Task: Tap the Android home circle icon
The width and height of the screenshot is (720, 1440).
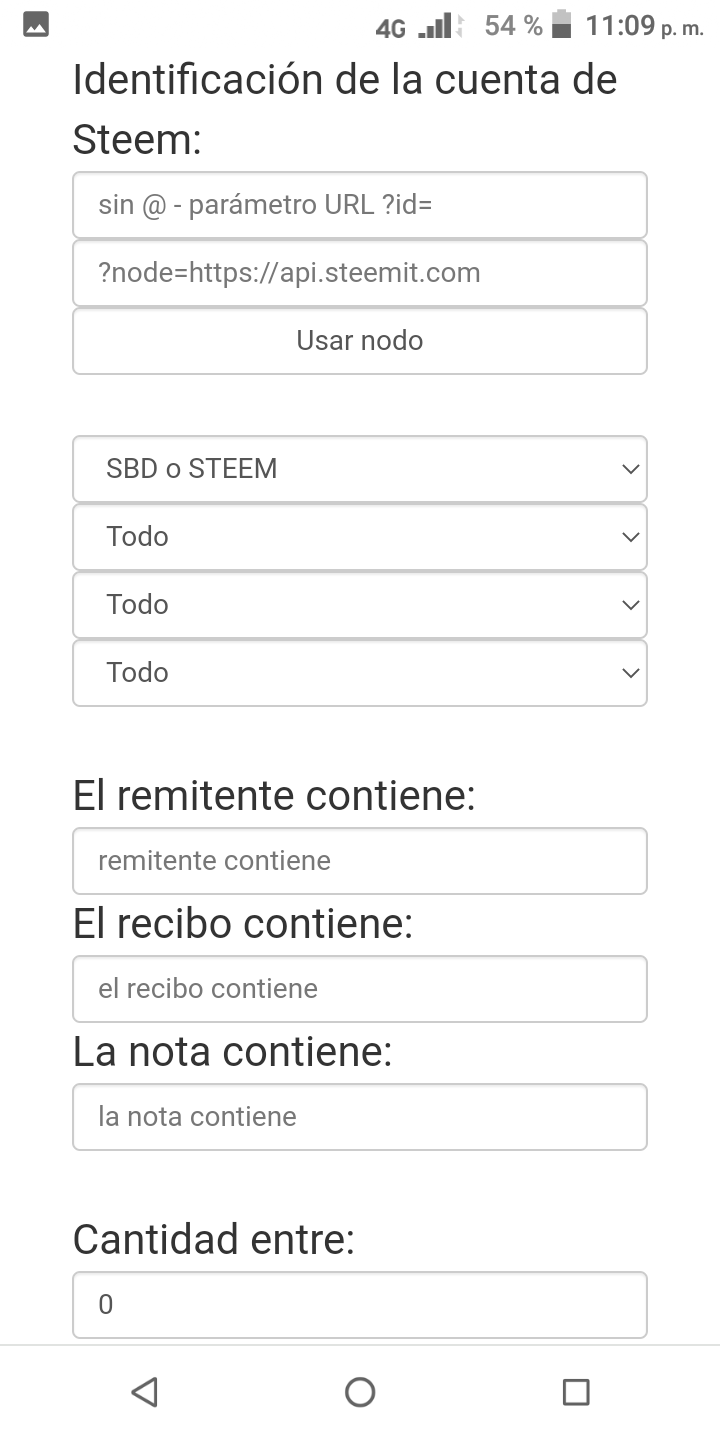Action: pos(360,1391)
